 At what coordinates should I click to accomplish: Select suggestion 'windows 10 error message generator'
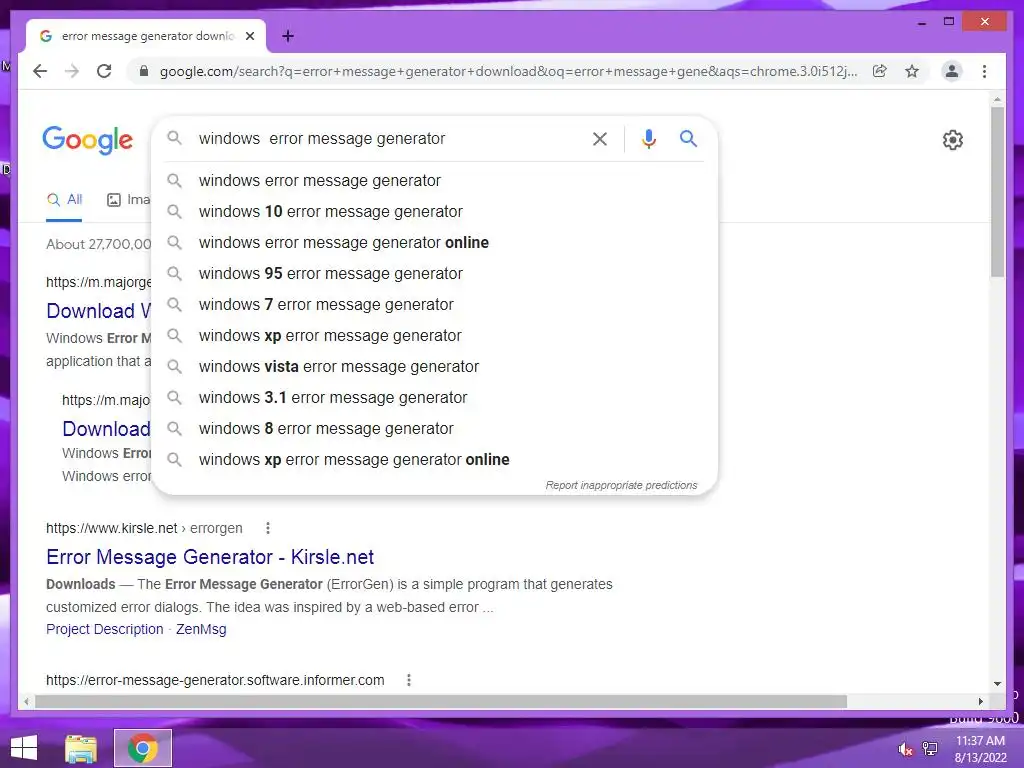(x=434, y=212)
